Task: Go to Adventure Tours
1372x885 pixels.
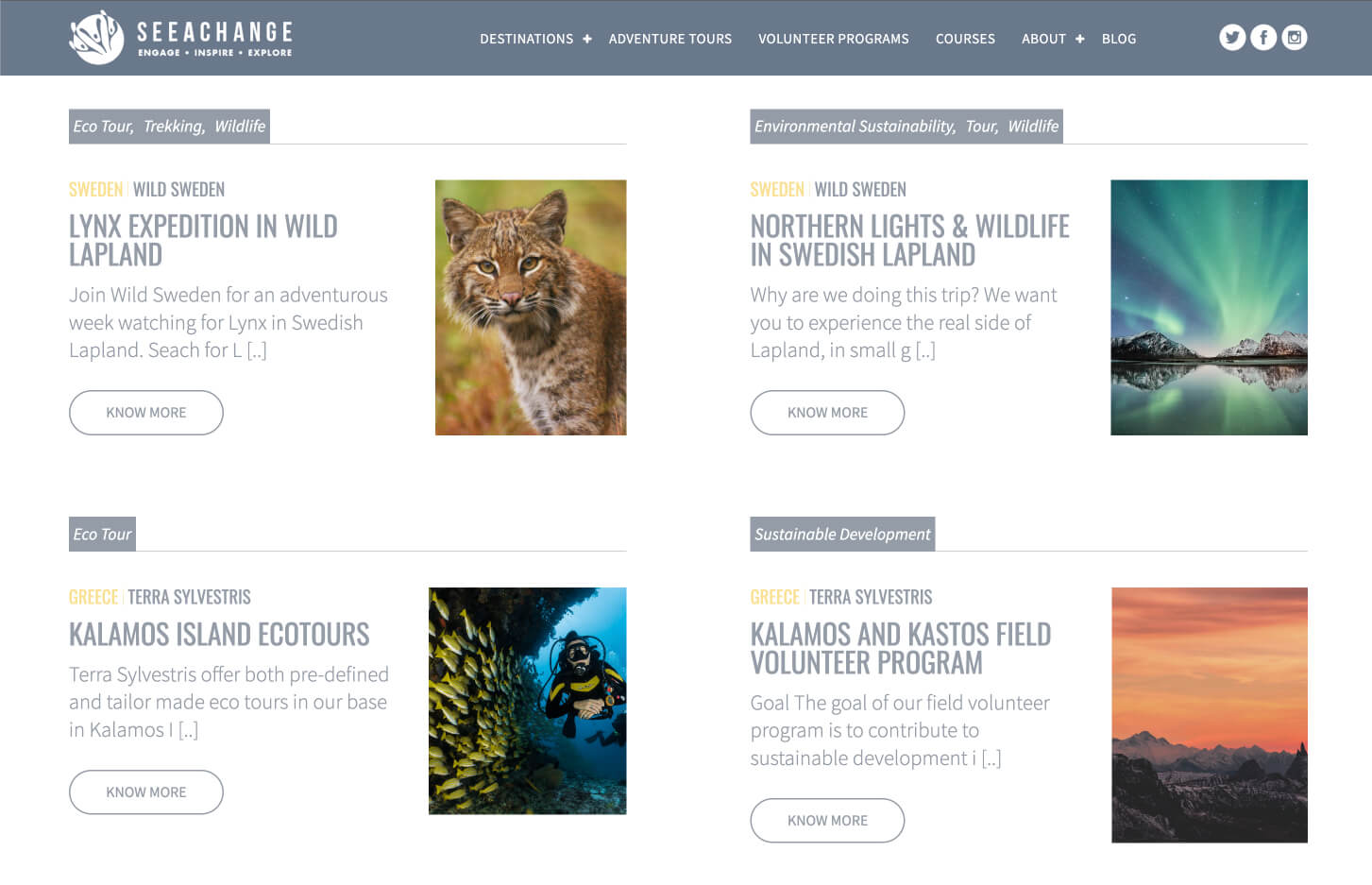Action: click(670, 39)
